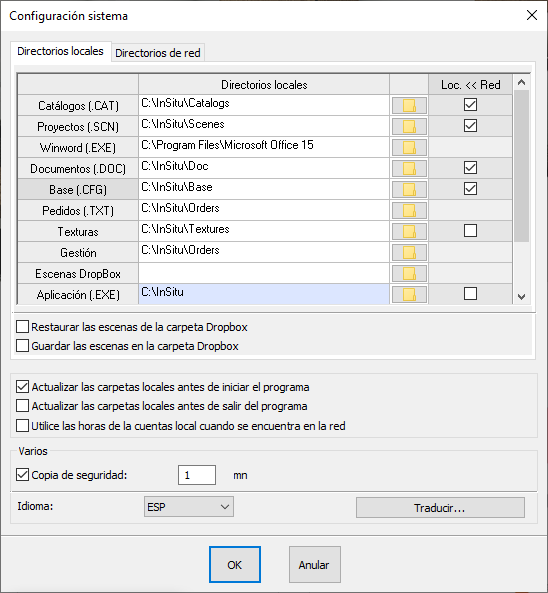This screenshot has width=548, height=593.
Task: Browse folder for Documentos (.DOC) row
Action: [409, 168]
